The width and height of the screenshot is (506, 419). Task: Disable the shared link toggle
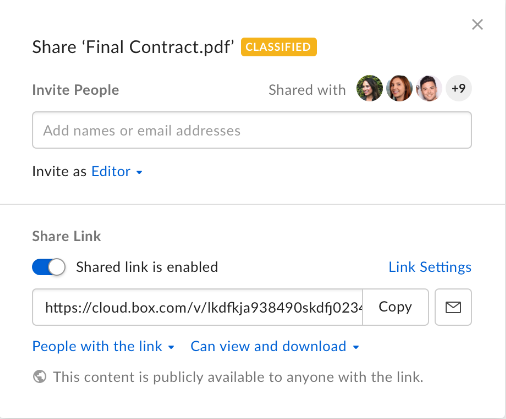tap(49, 267)
